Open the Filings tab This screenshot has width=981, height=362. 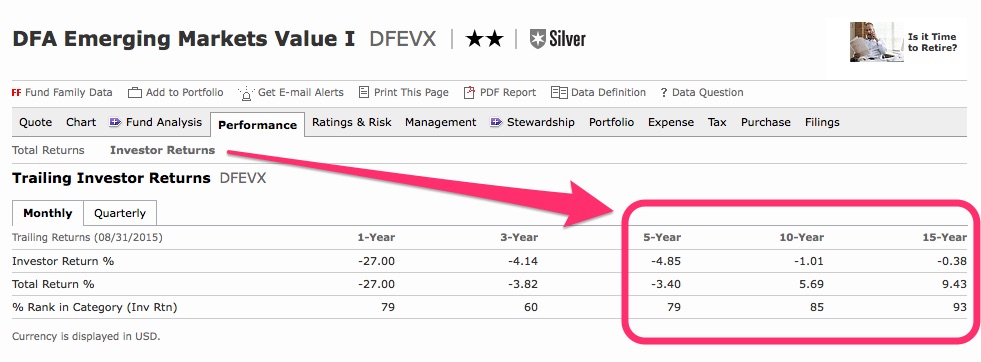pyautogui.click(x=822, y=123)
